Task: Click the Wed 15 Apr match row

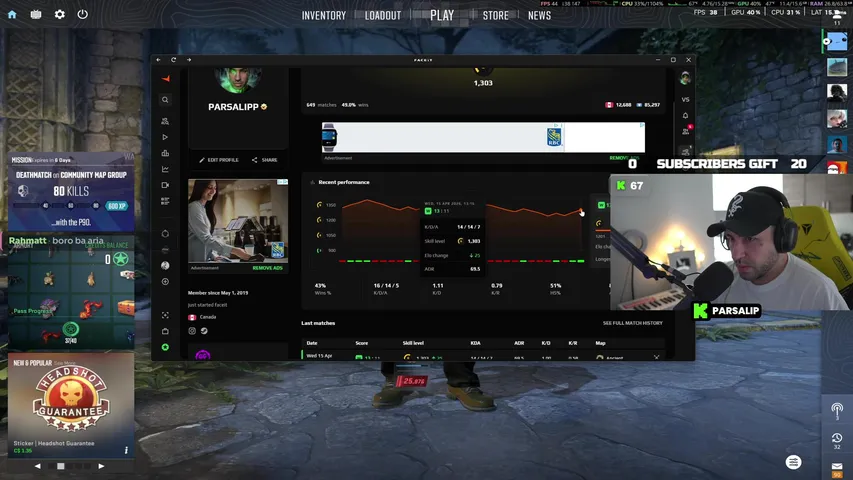Action: [483, 356]
